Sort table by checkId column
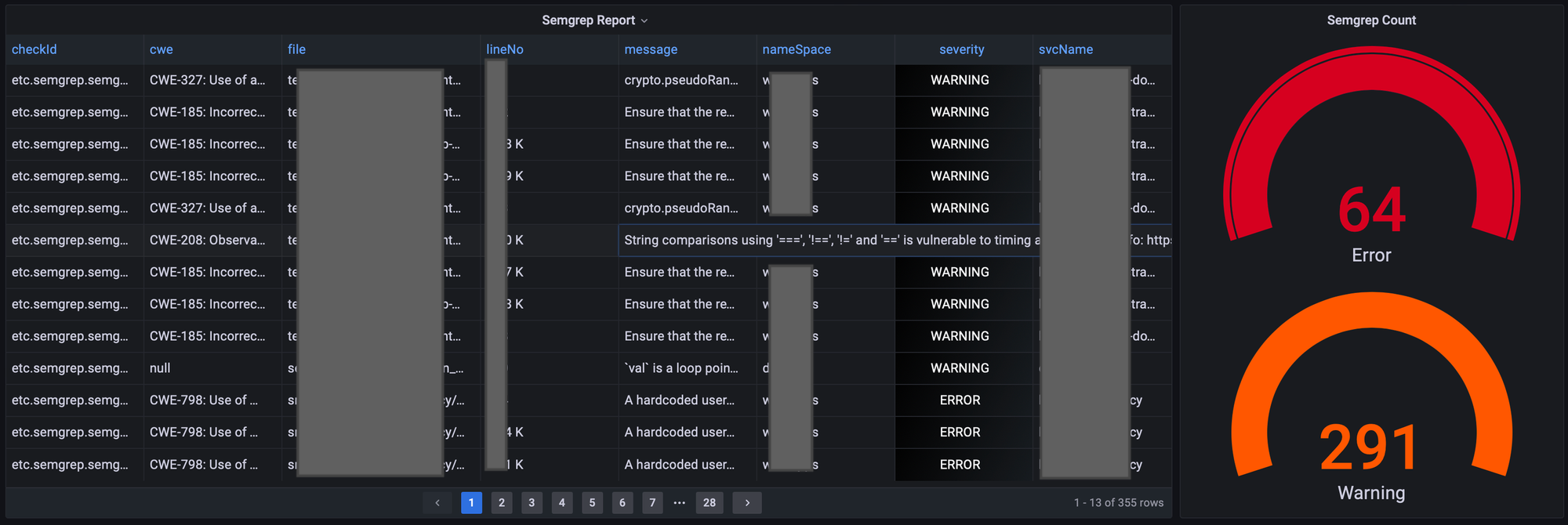The image size is (1568, 525). 34,49
